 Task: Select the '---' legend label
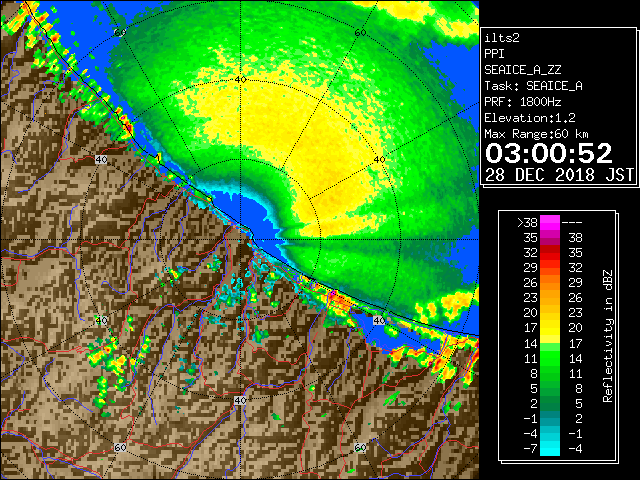click(572, 223)
